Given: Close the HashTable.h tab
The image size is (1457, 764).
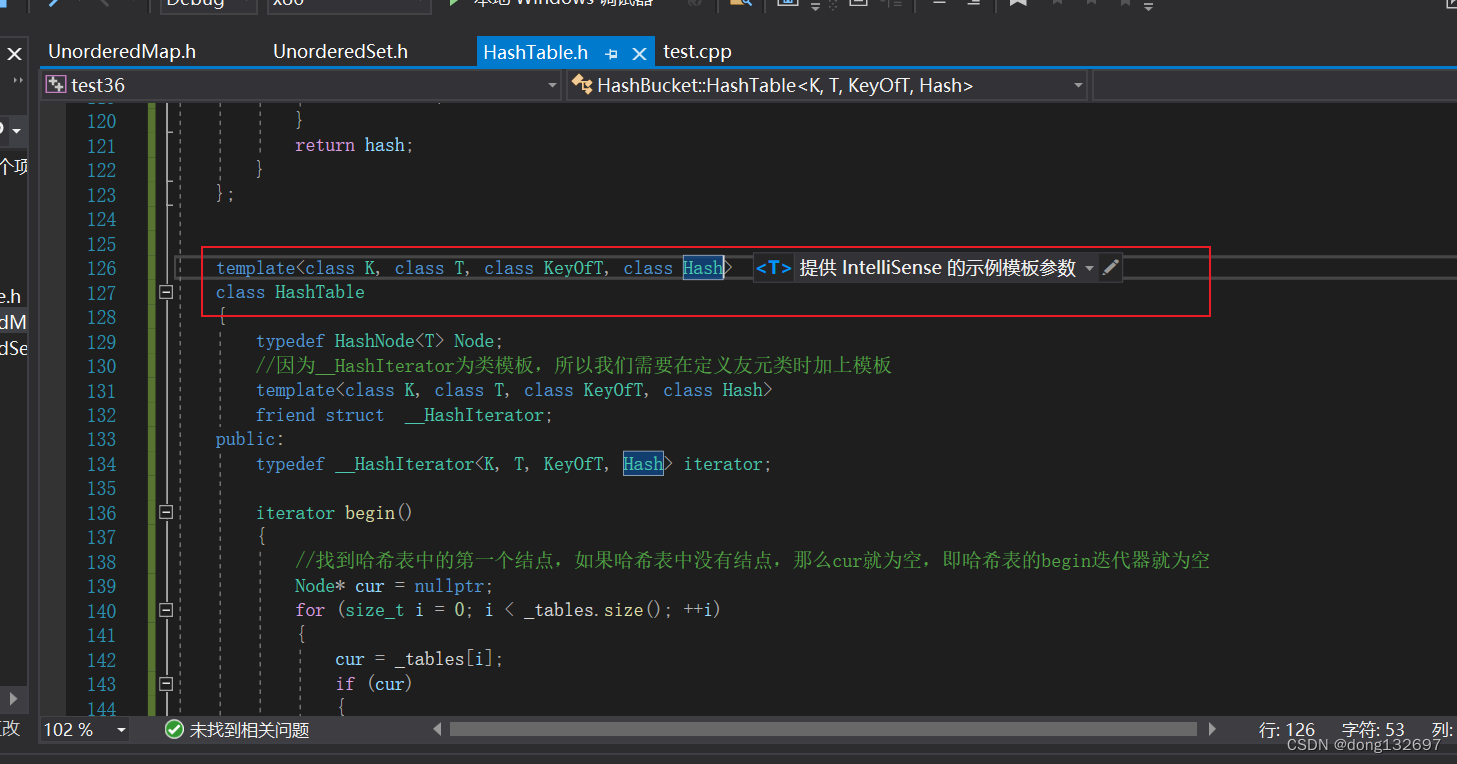Looking at the screenshot, I should click(x=640, y=54).
